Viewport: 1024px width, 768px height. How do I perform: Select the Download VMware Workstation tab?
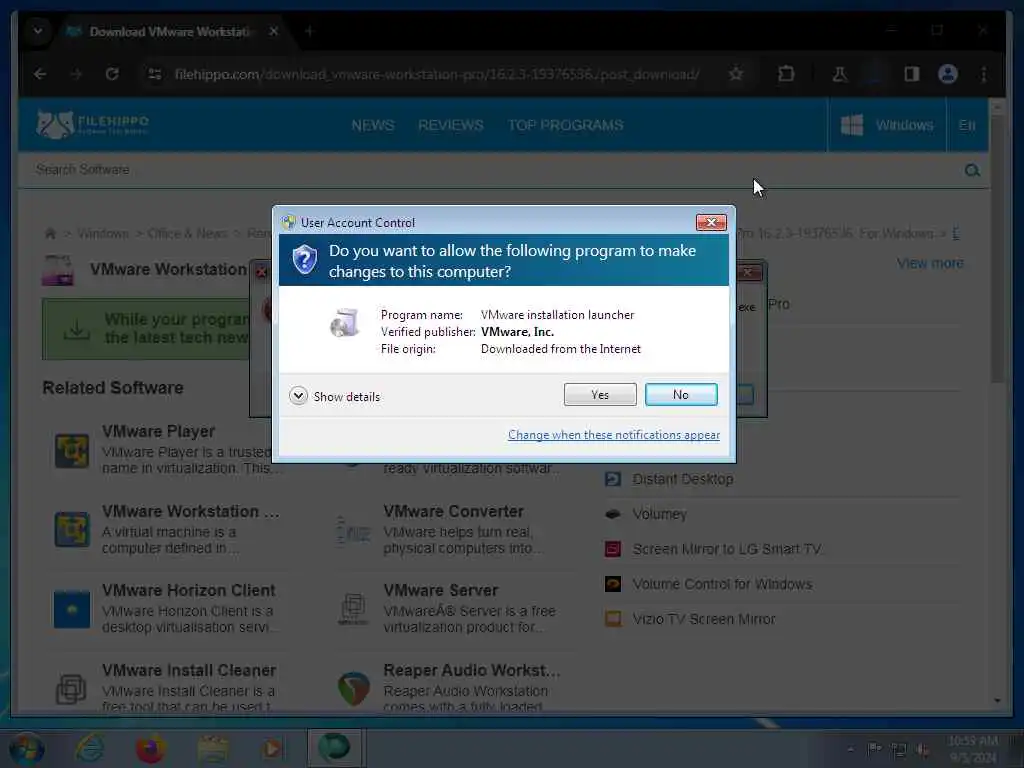(170, 31)
